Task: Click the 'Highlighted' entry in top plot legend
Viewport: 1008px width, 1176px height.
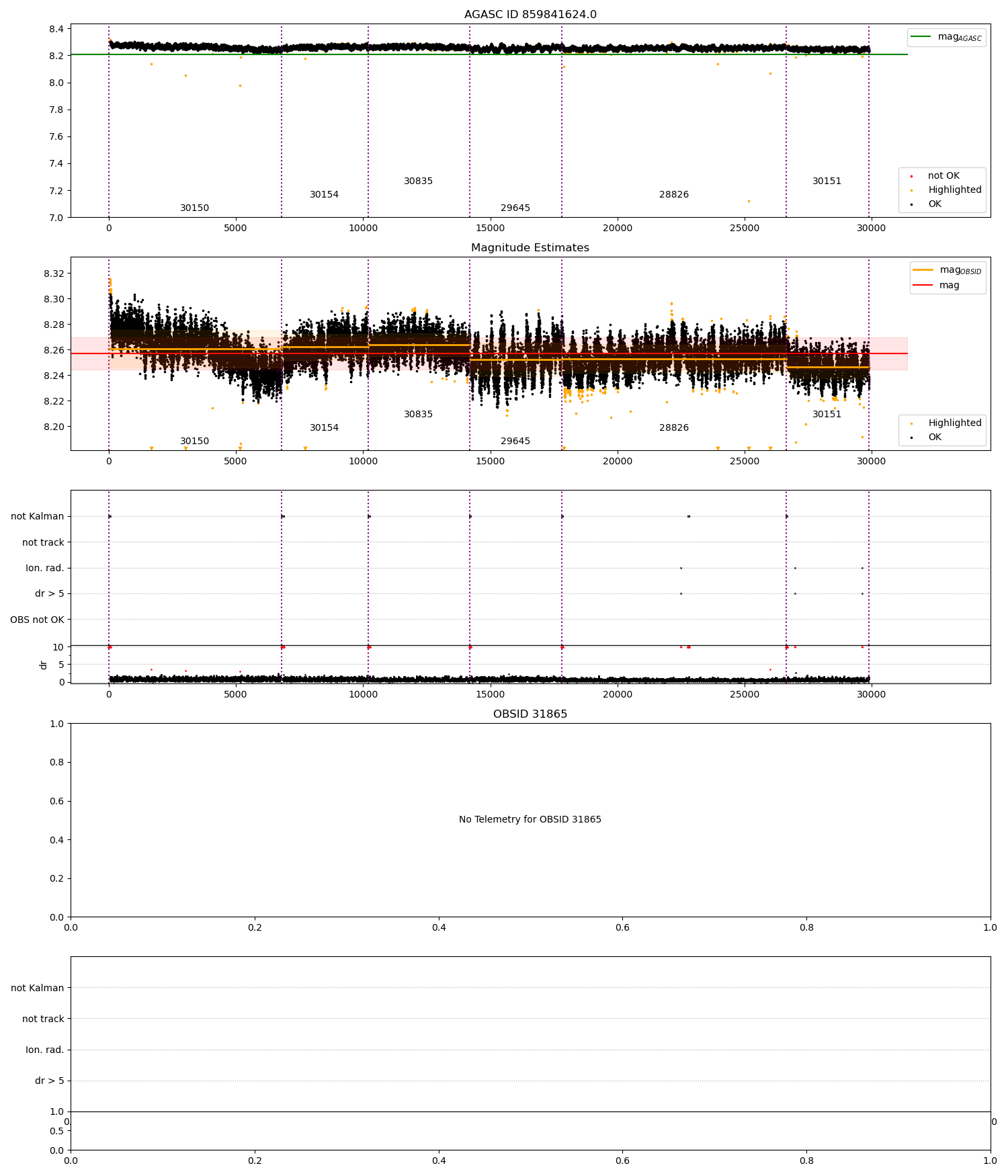Action: pyautogui.click(x=955, y=190)
